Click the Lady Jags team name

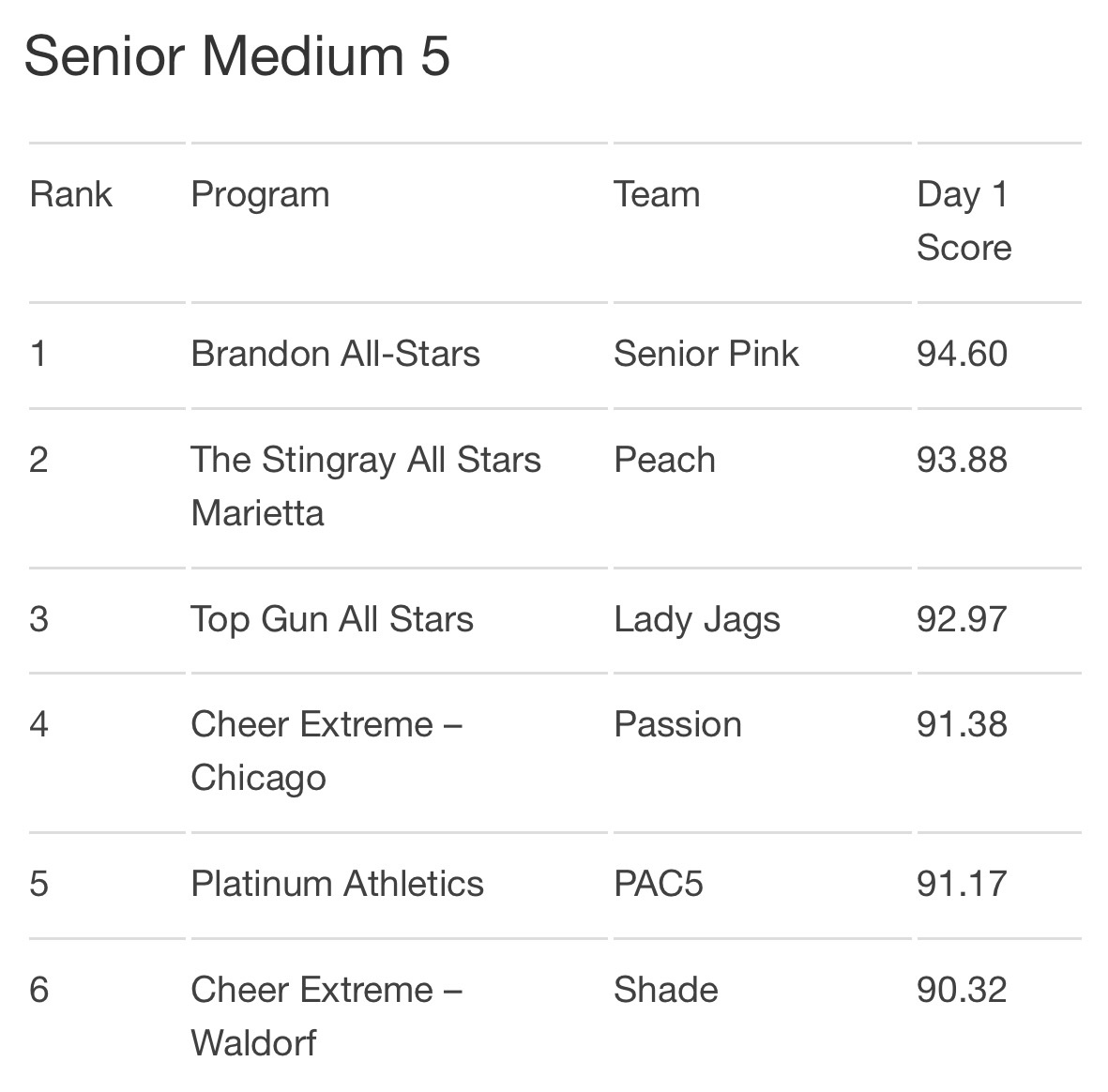697,620
